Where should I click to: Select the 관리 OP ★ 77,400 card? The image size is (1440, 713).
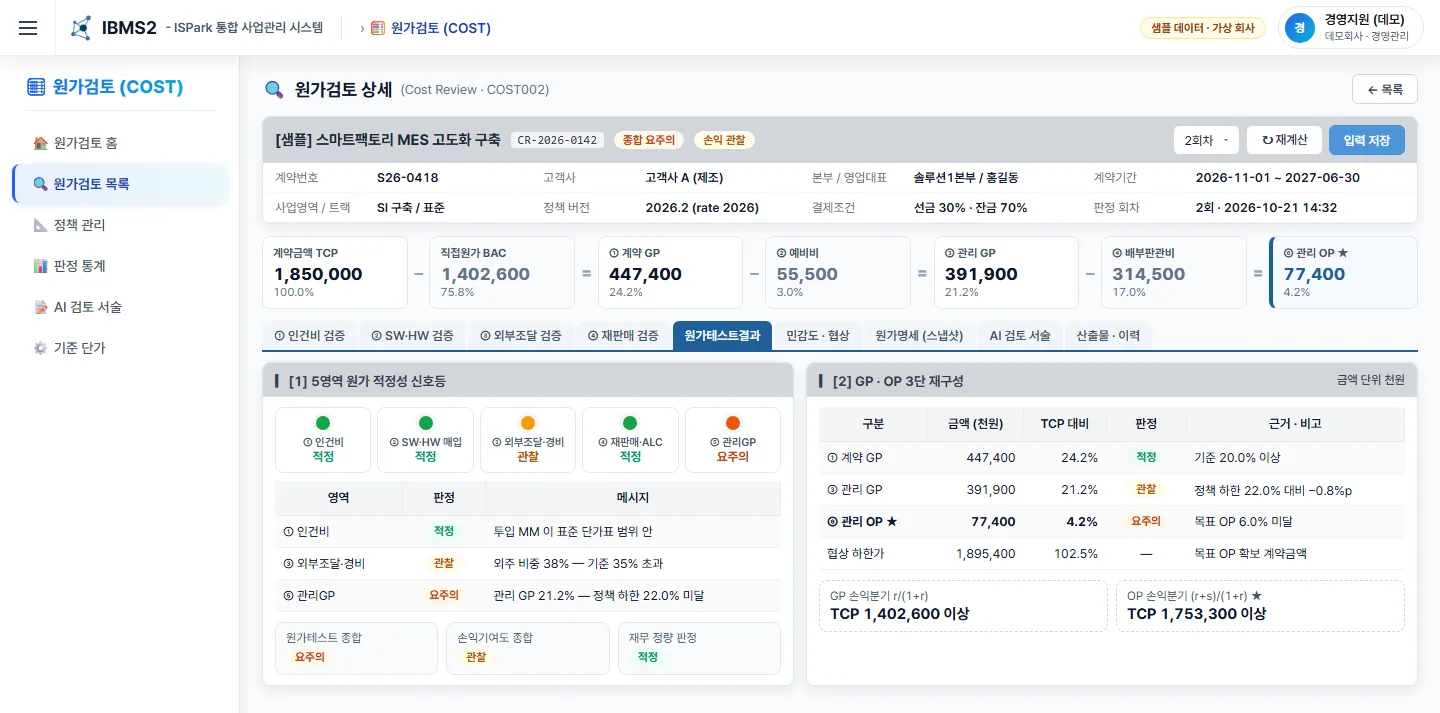tap(1343, 272)
